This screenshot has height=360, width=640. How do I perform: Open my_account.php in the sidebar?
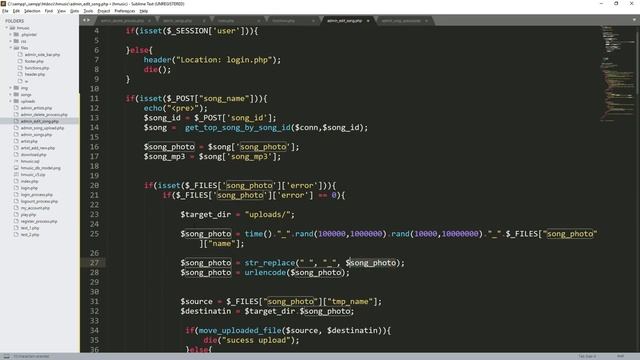pos(35,208)
